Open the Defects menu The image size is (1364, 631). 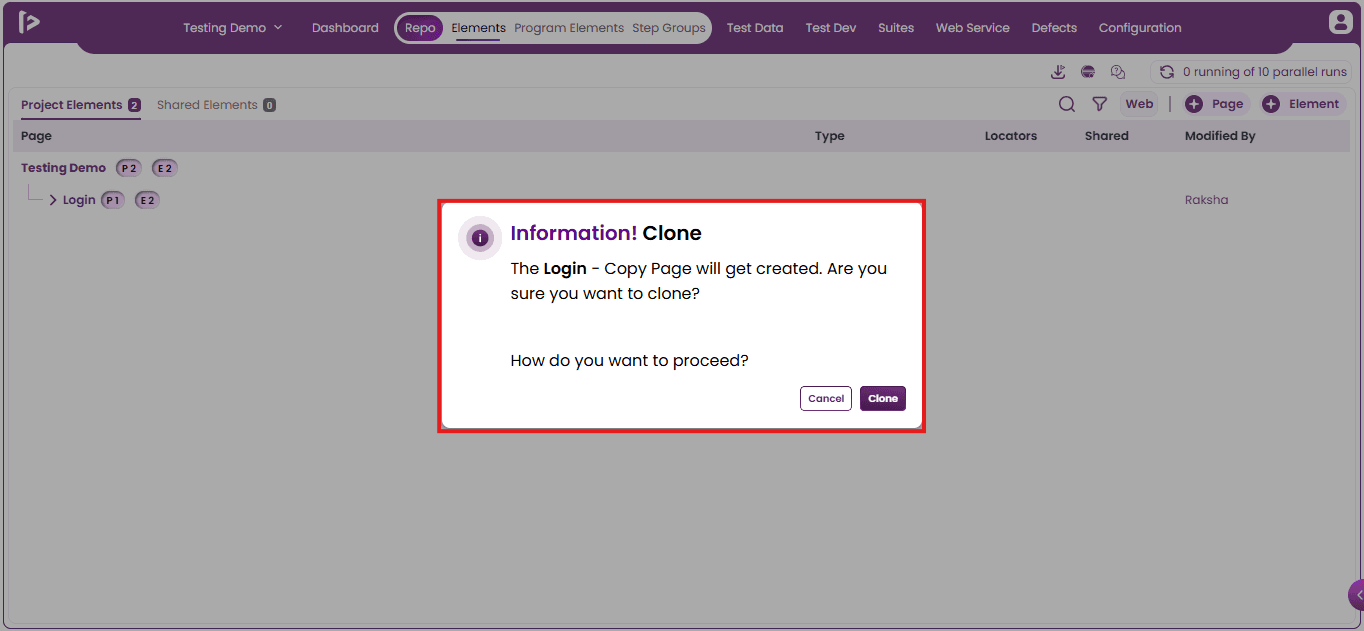[x=1054, y=28]
